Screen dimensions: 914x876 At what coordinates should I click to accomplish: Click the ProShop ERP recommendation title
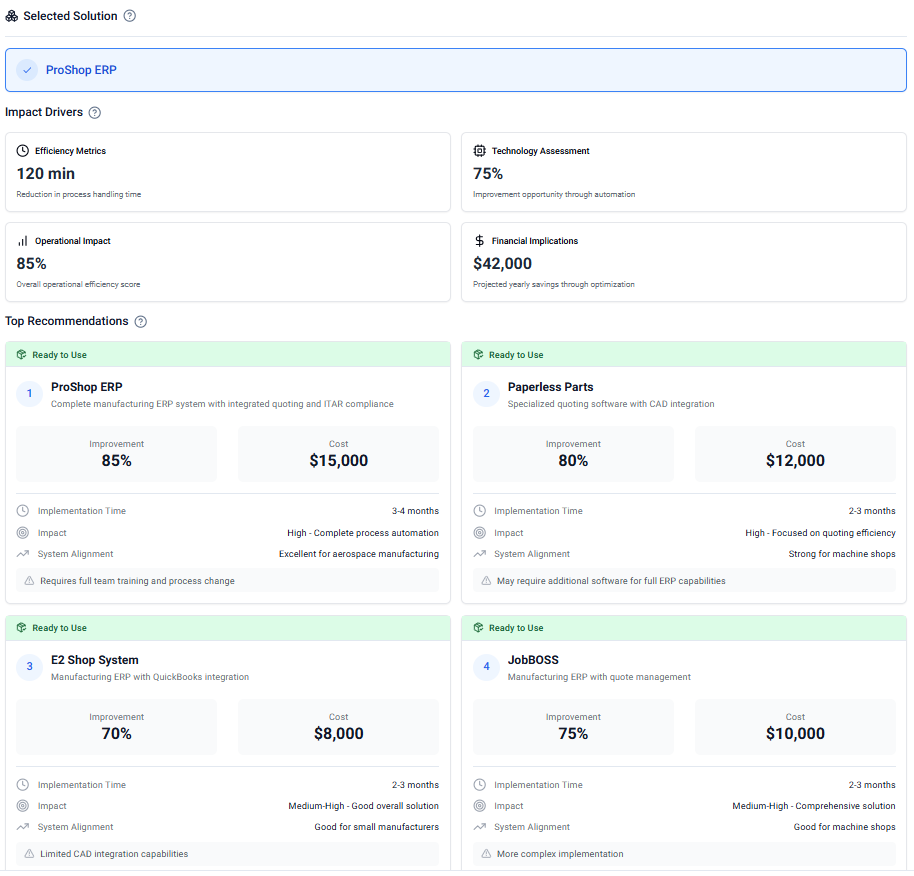tap(86, 387)
